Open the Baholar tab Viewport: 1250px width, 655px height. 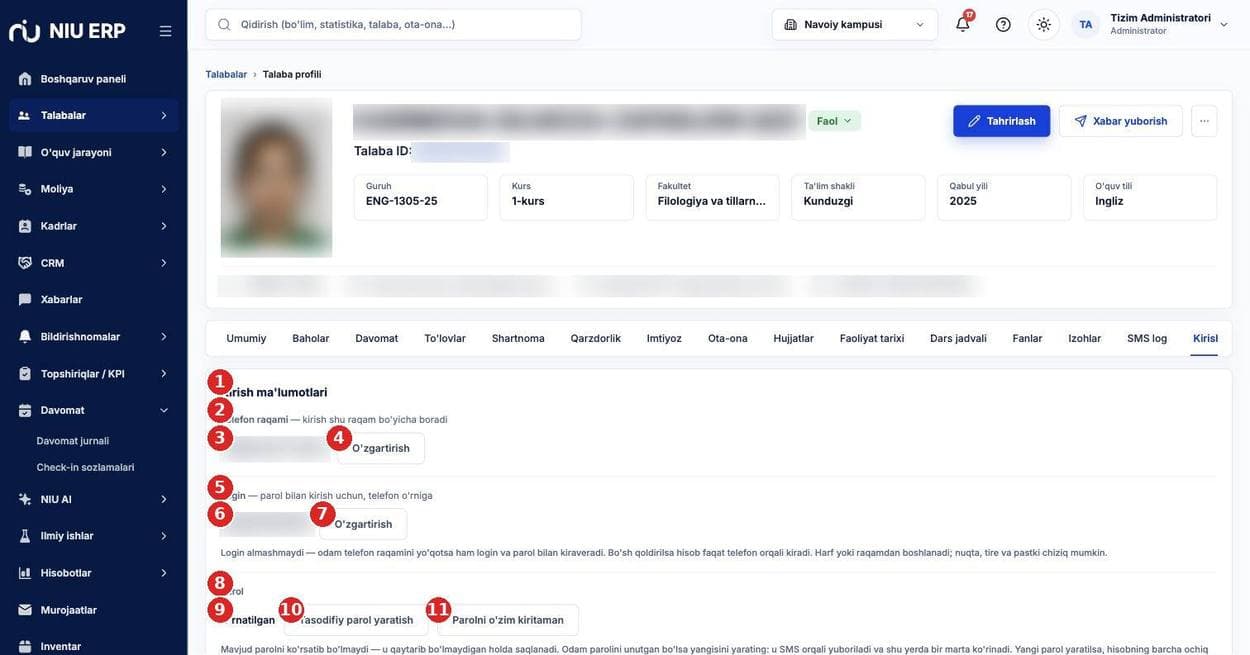click(311, 338)
